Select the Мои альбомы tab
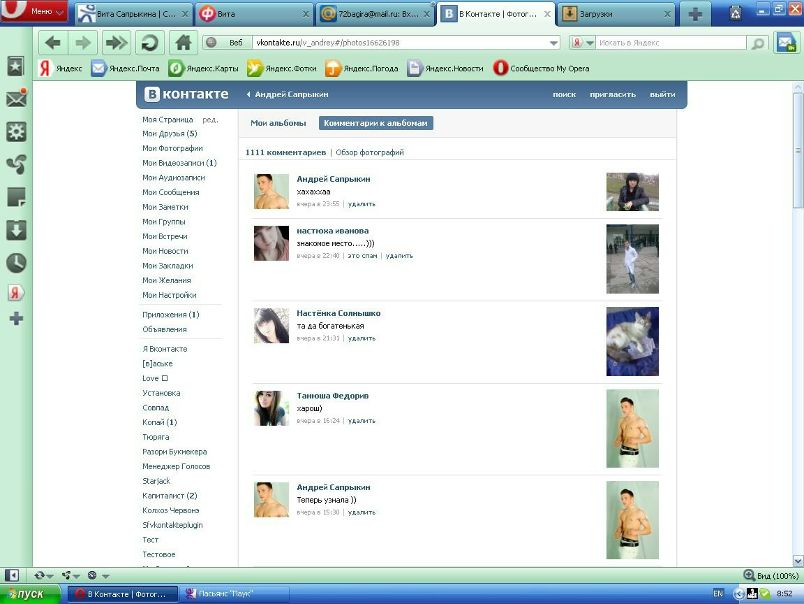This screenshot has width=804, height=604. click(278, 123)
